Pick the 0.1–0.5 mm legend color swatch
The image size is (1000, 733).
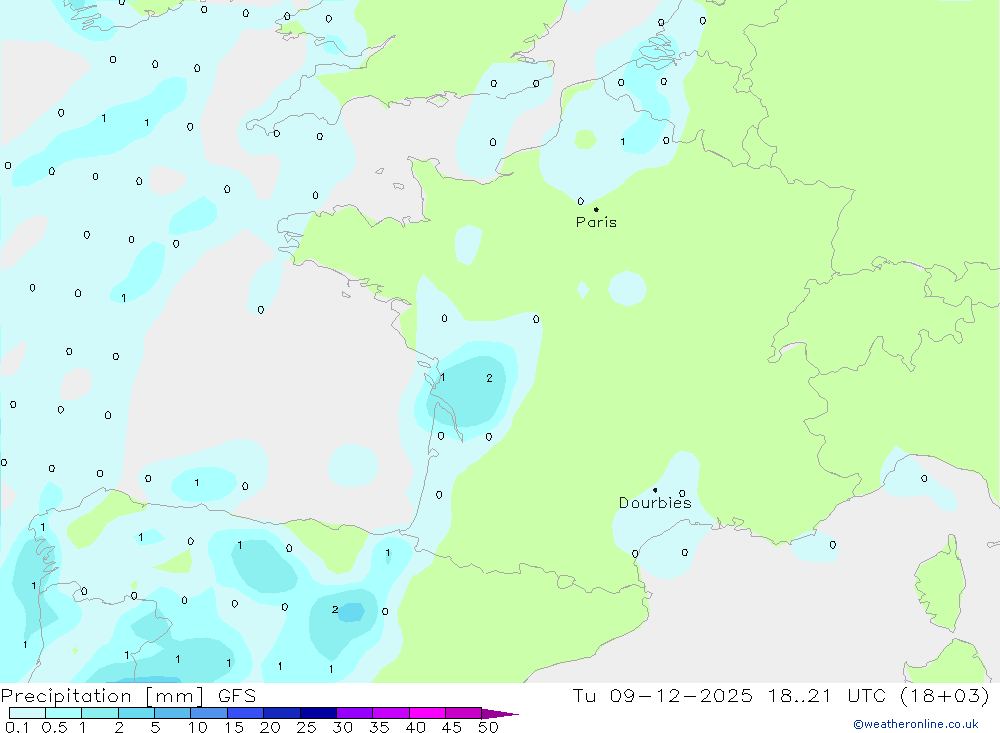click(27, 713)
